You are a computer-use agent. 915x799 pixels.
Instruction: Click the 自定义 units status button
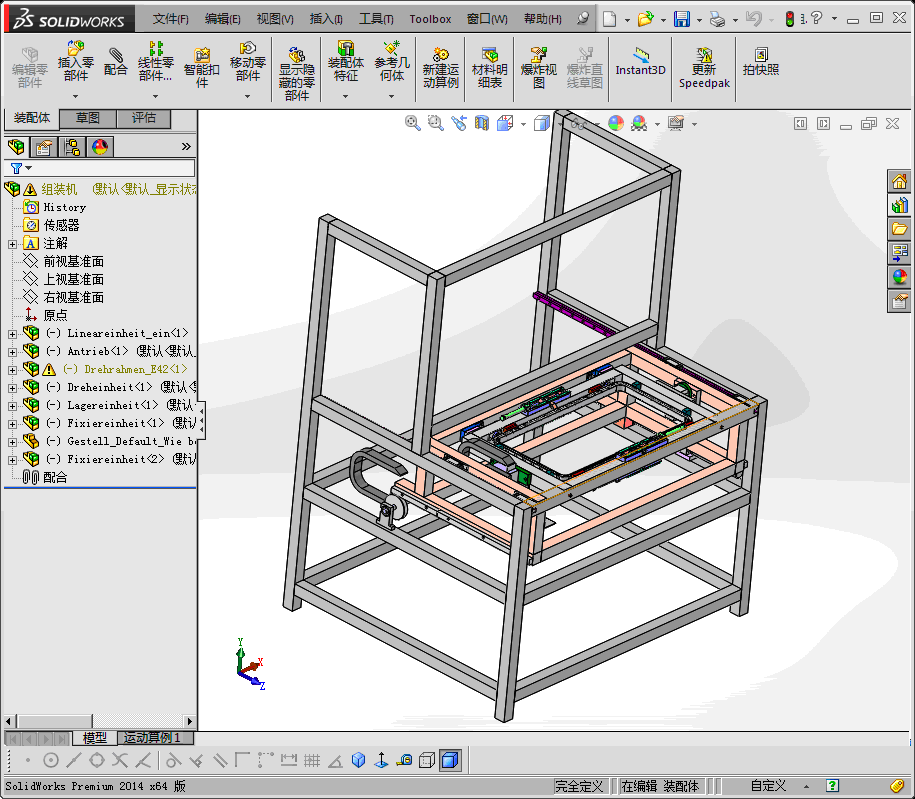coord(768,786)
